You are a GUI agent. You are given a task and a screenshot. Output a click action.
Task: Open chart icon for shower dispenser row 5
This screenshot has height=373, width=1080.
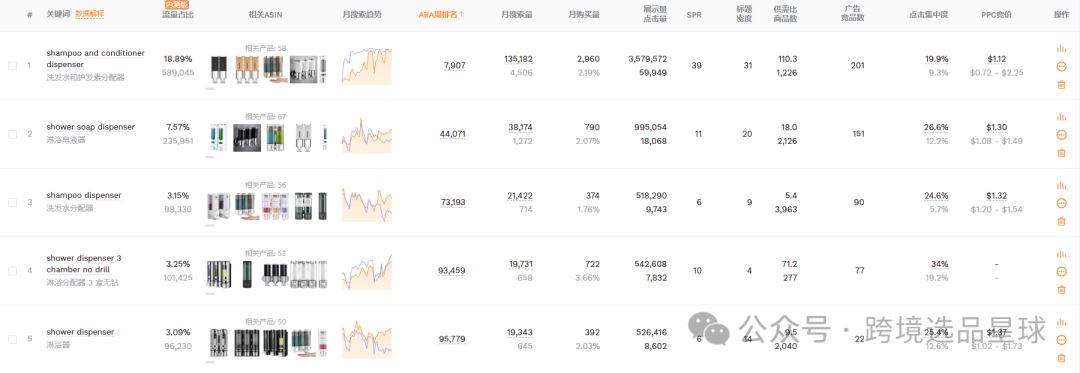tap(1061, 321)
